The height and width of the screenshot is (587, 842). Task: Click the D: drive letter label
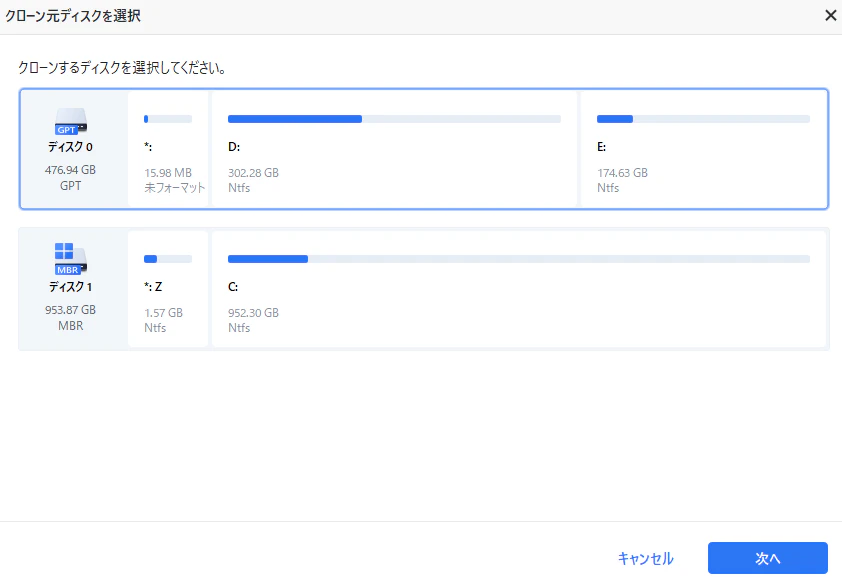pyautogui.click(x=234, y=147)
